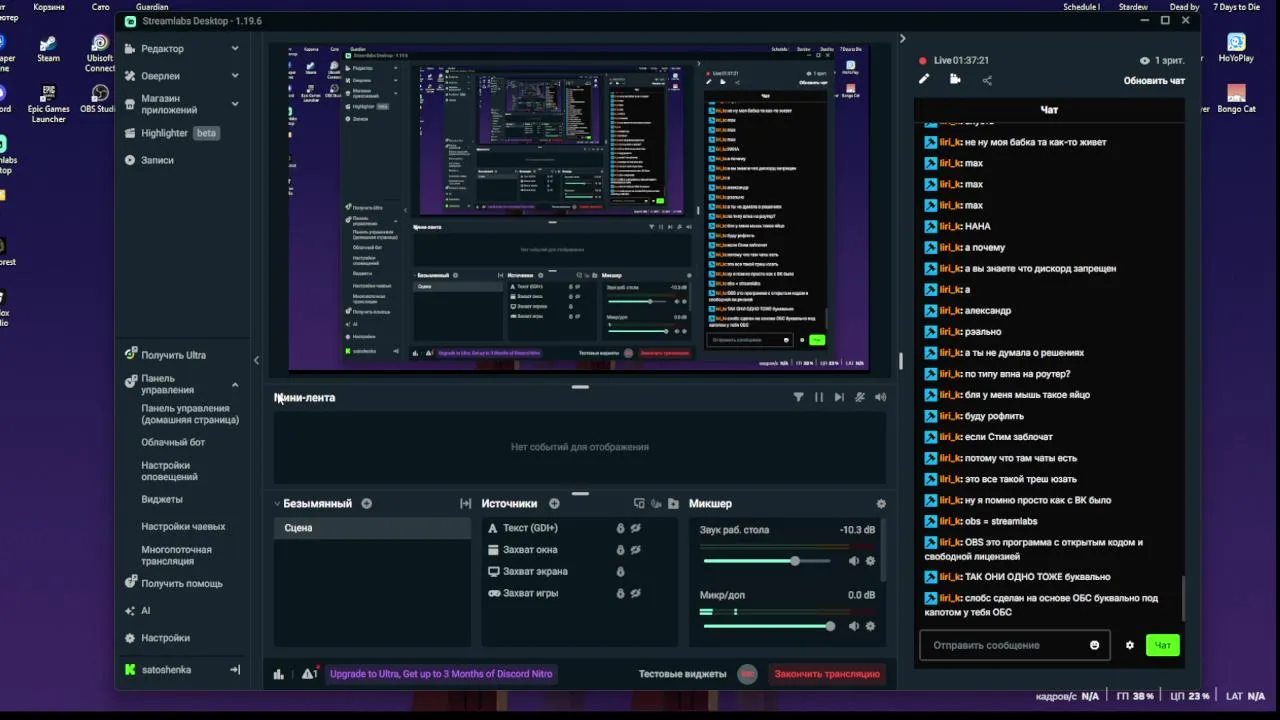
Task: Open Получить помощь in sidebar
Action: [173, 583]
